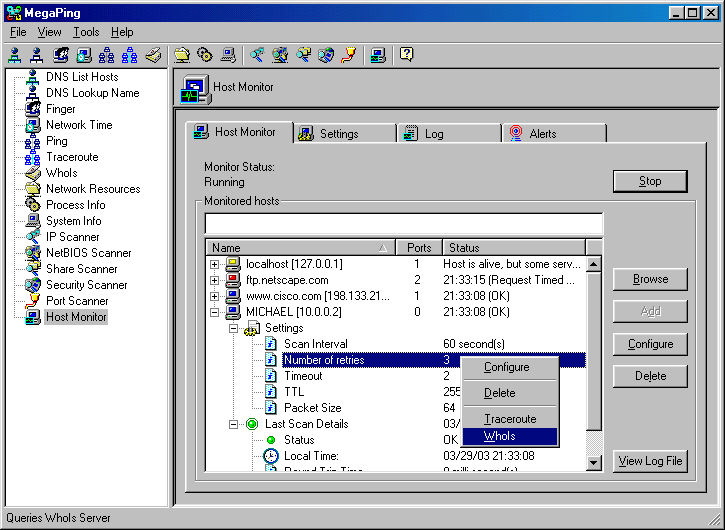Launch Ping from the toolbar icon
The image size is (725, 530).
coord(106,55)
